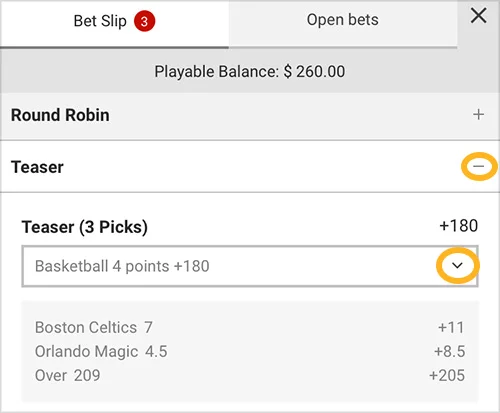Collapse Teaser section with minus icon
This screenshot has height=413, width=500.
tap(479, 166)
